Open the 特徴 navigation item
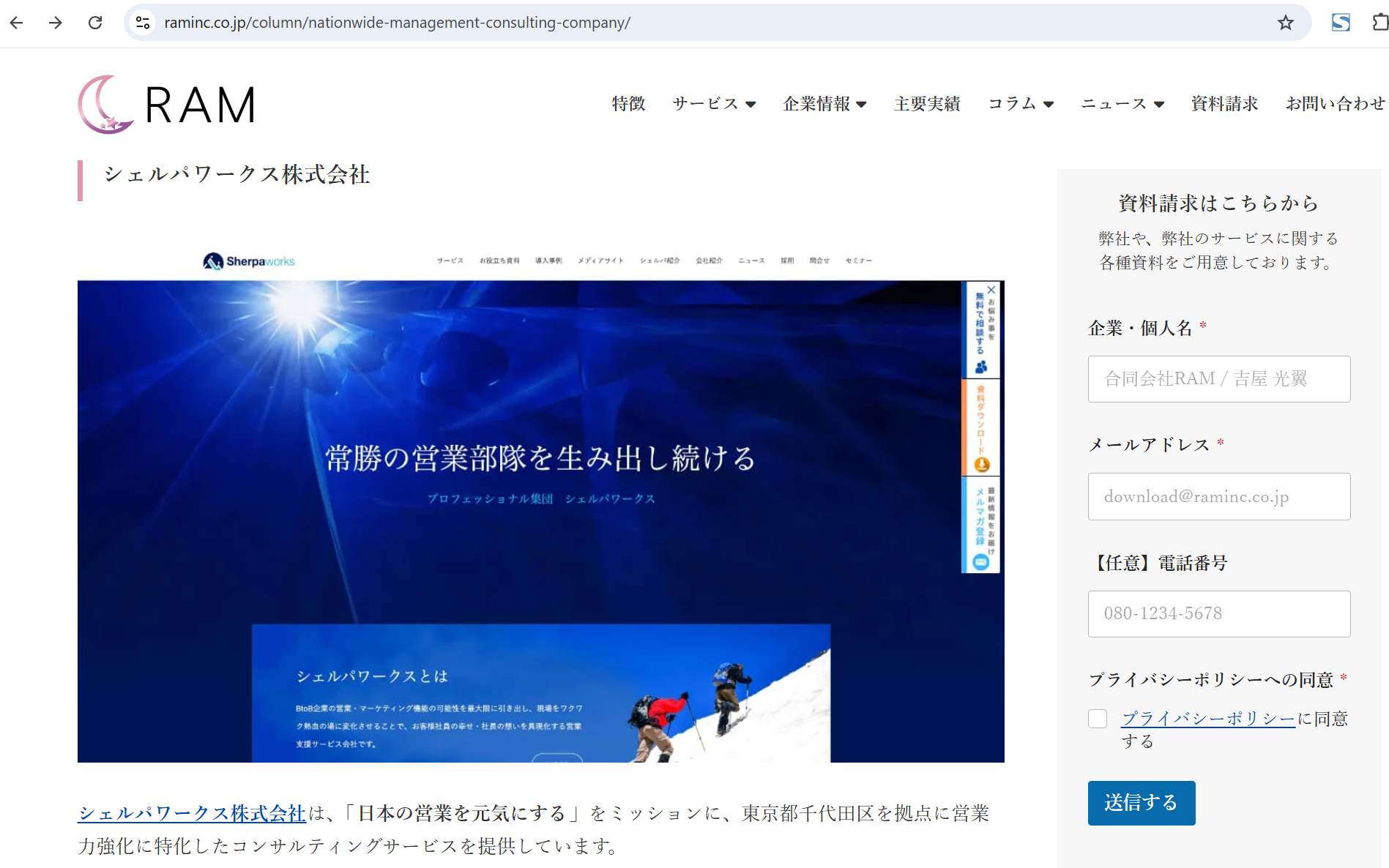 click(628, 104)
